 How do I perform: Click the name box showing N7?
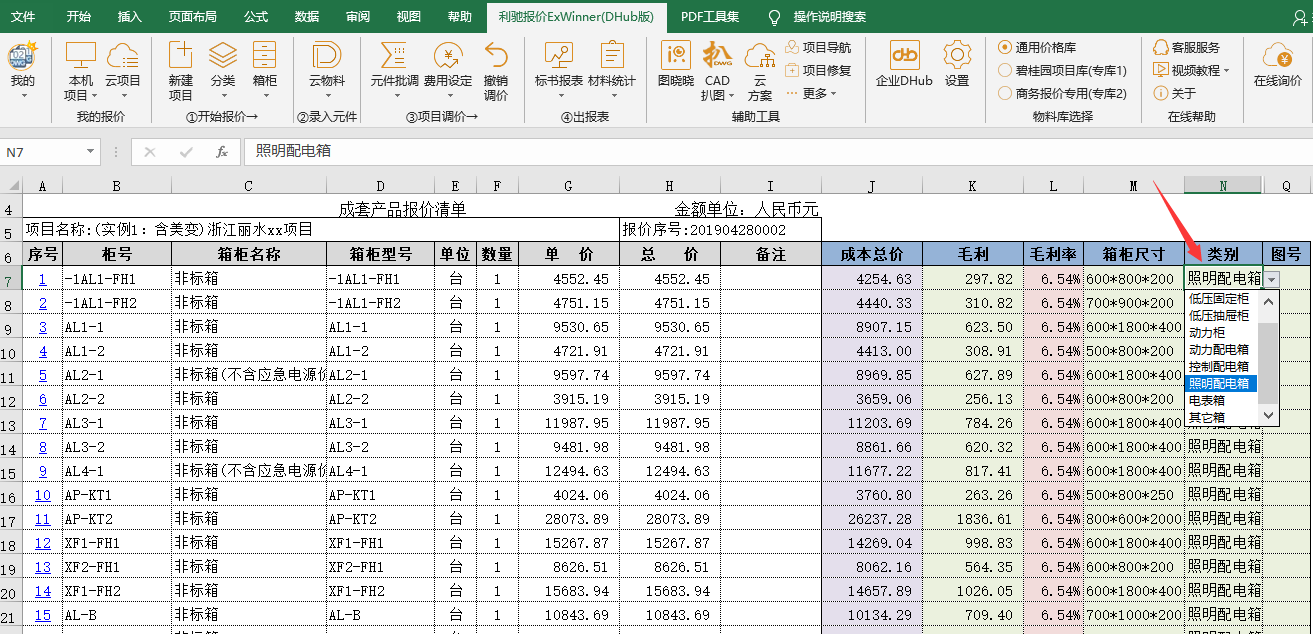pyautogui.click(x=42, y=152)
